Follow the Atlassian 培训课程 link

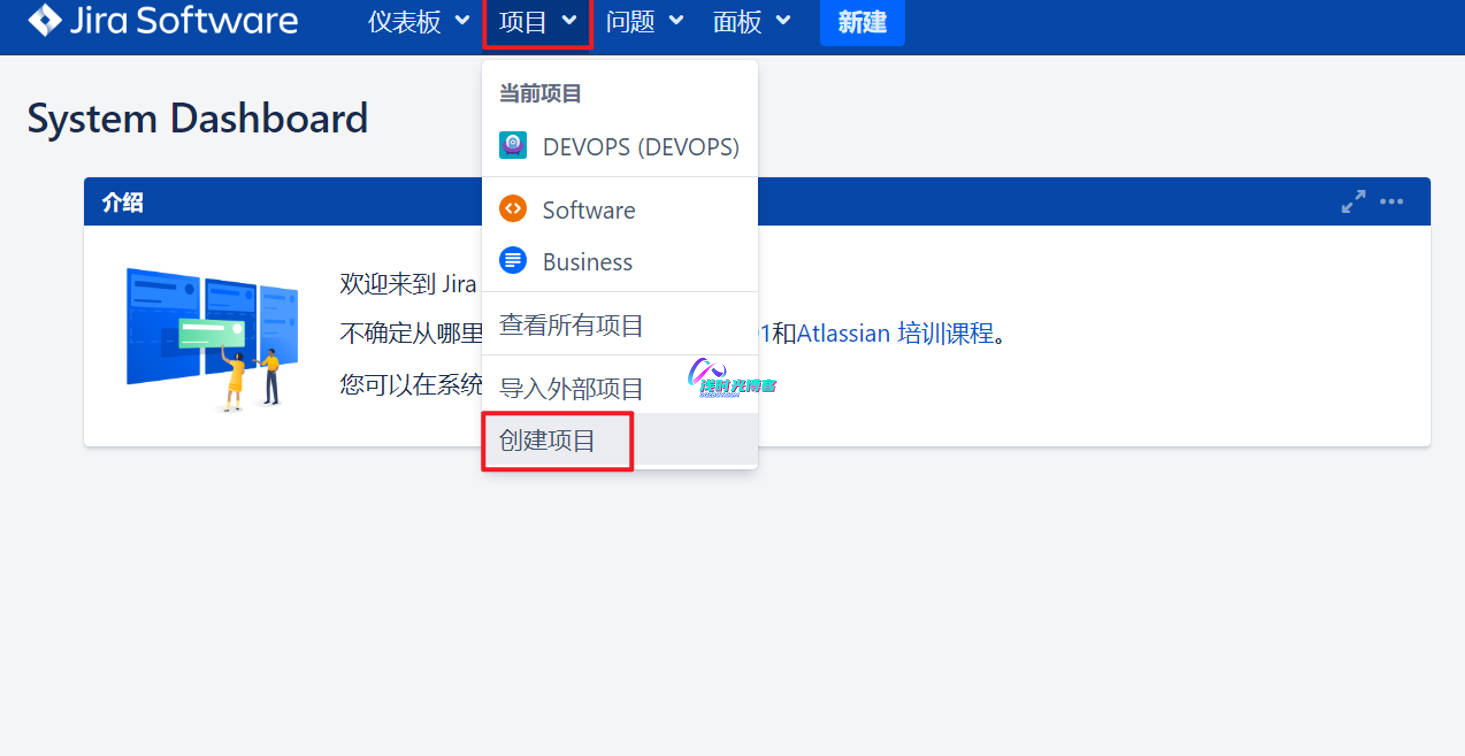pos(895,333)
